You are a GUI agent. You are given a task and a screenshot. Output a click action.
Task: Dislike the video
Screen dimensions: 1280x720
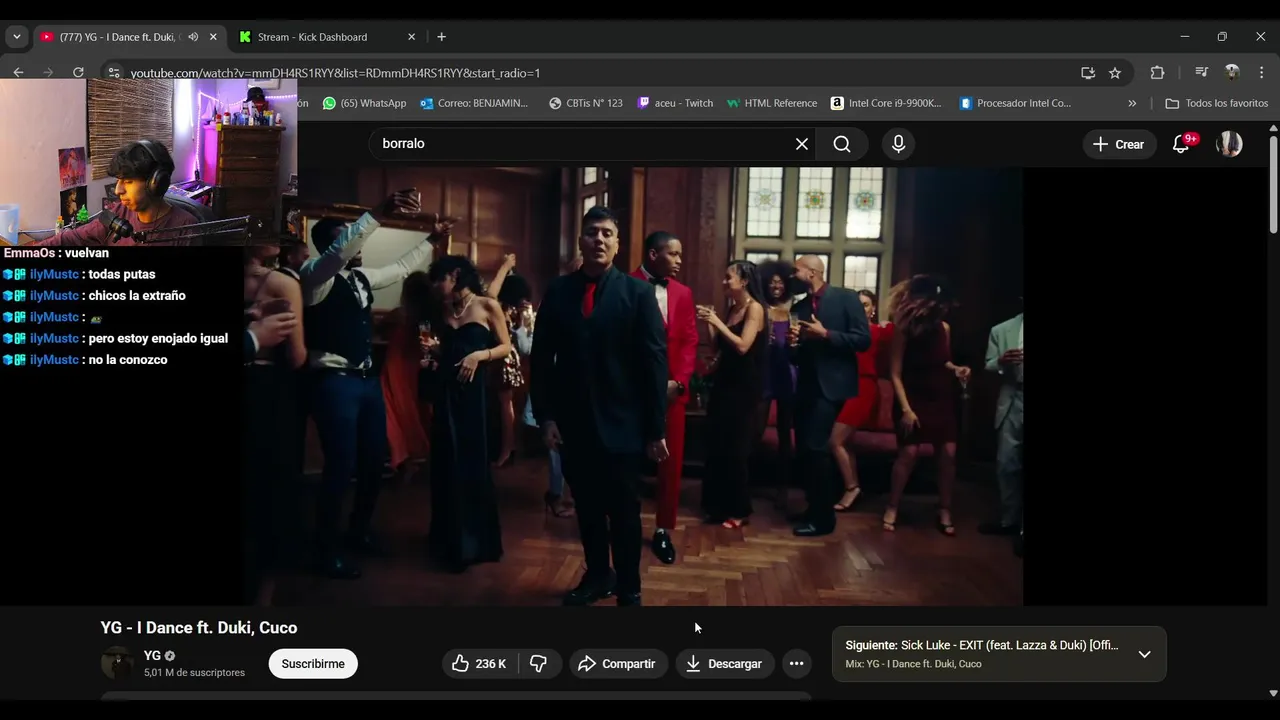pos(539,664)
